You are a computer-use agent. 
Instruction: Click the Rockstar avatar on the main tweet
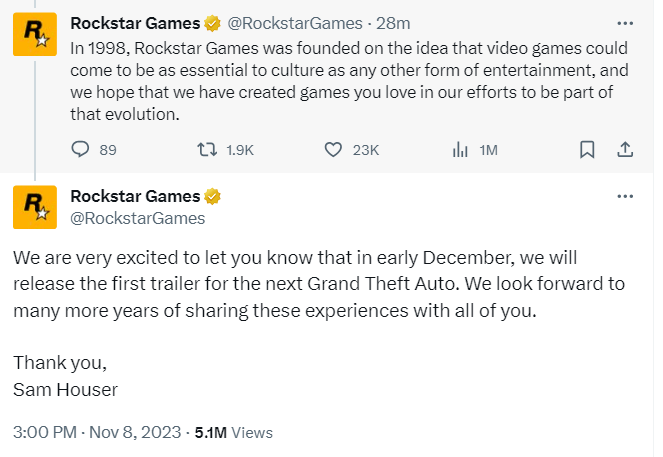[x=35, y=207]
